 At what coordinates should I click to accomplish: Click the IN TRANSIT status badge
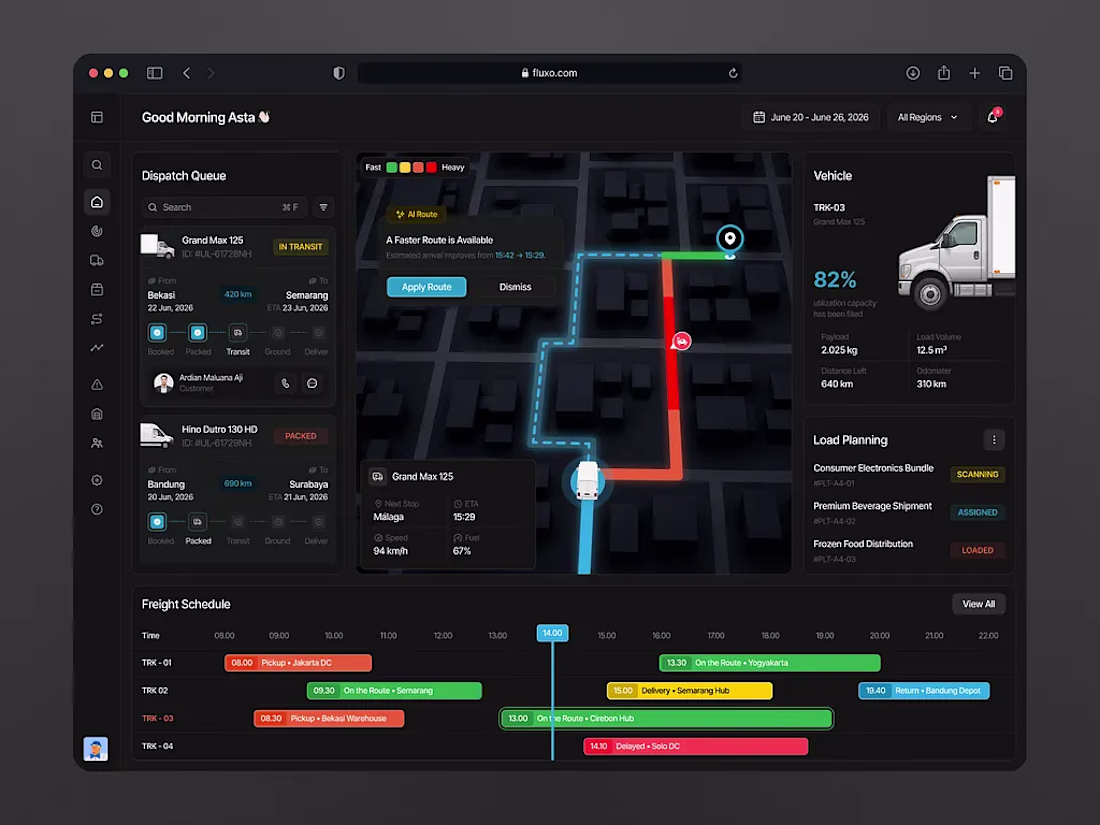pos(300,247)
